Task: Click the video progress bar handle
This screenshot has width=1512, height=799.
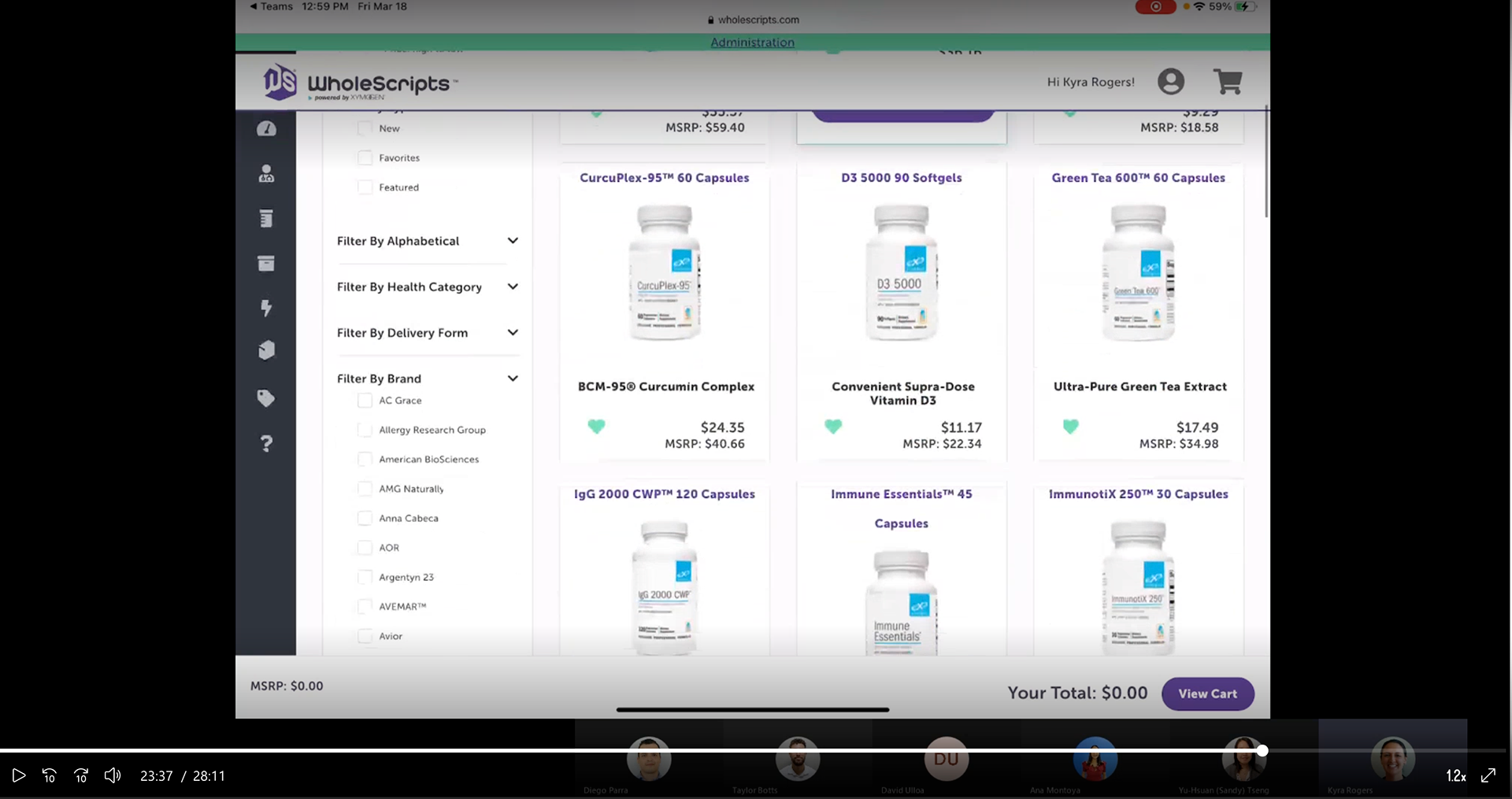Action: coord(1262,751)
